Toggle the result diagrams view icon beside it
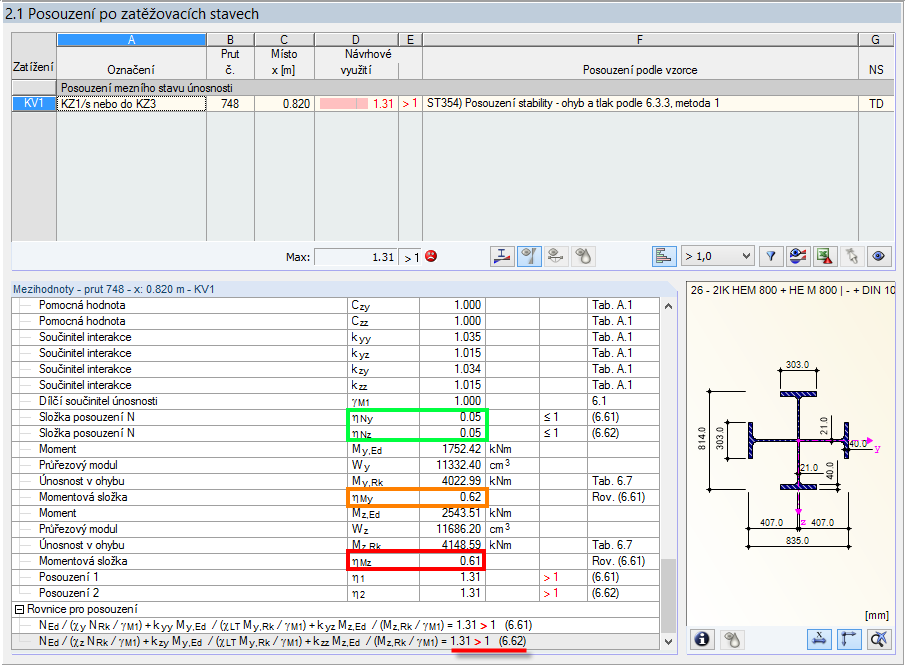Viewport: 906px width, 667px height. [x=529, y=257]
